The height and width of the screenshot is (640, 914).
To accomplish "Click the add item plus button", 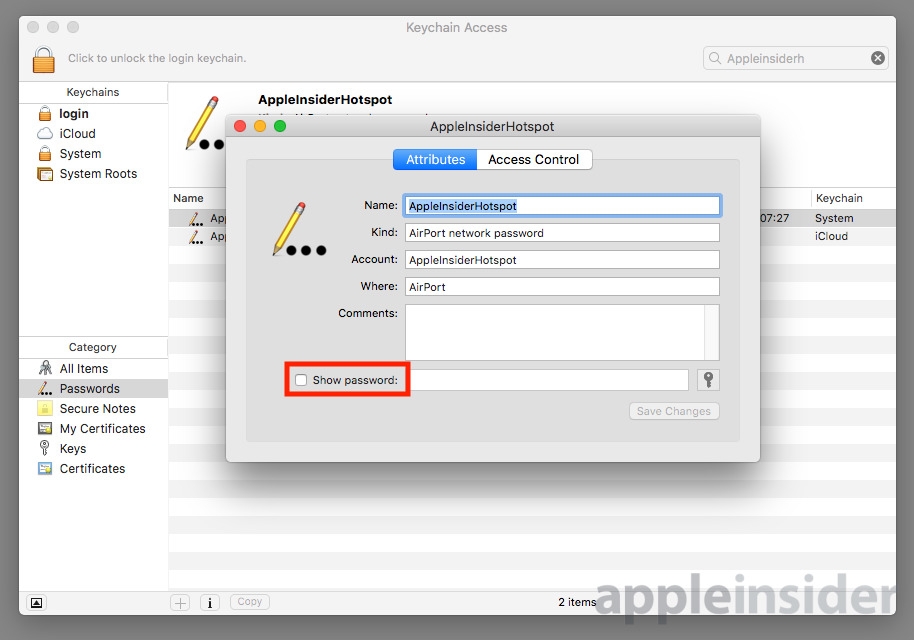I will (180, 602).
